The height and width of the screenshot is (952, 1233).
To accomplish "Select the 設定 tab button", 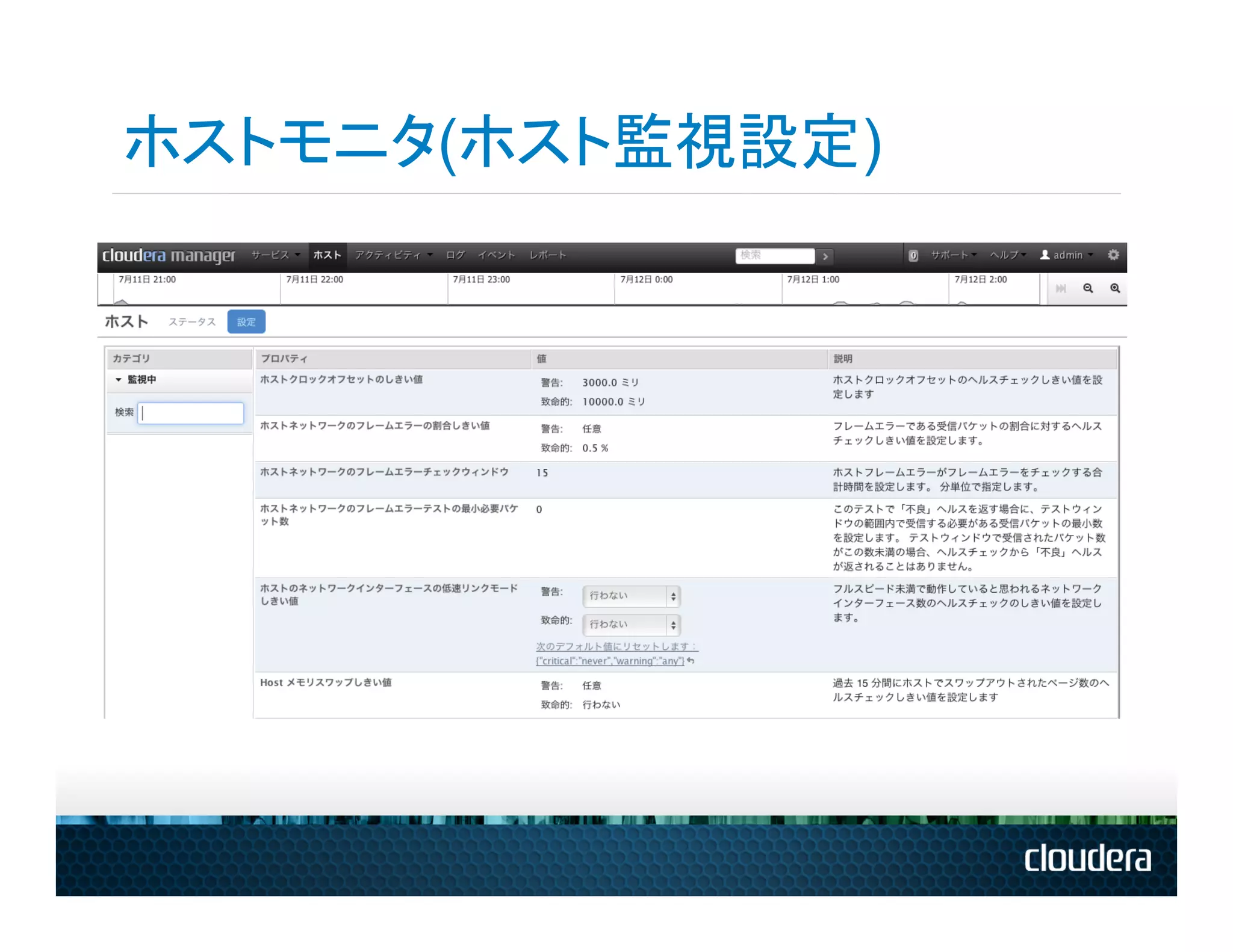I will click(x=246, y=322).
